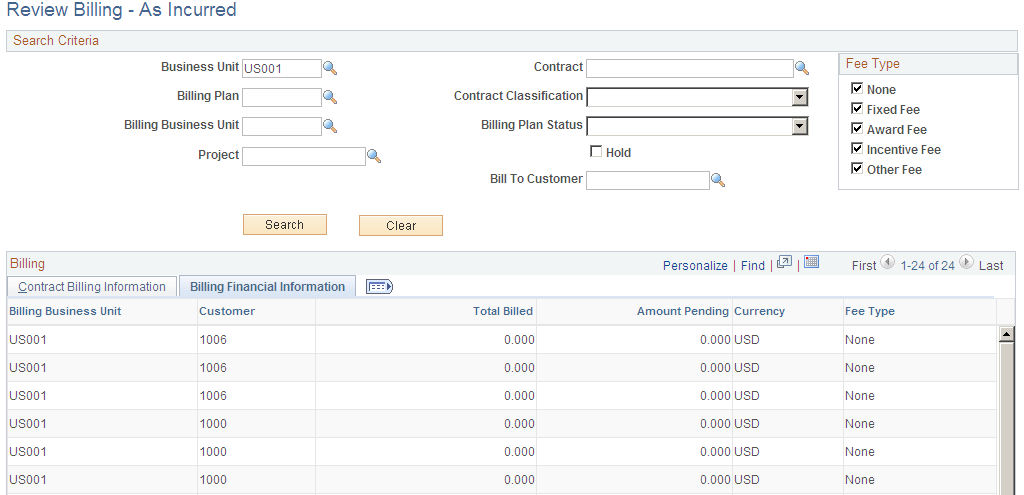Sort by Currency column header
Viewport: 1024px width, 495px height.
click(x=760, y=311)
